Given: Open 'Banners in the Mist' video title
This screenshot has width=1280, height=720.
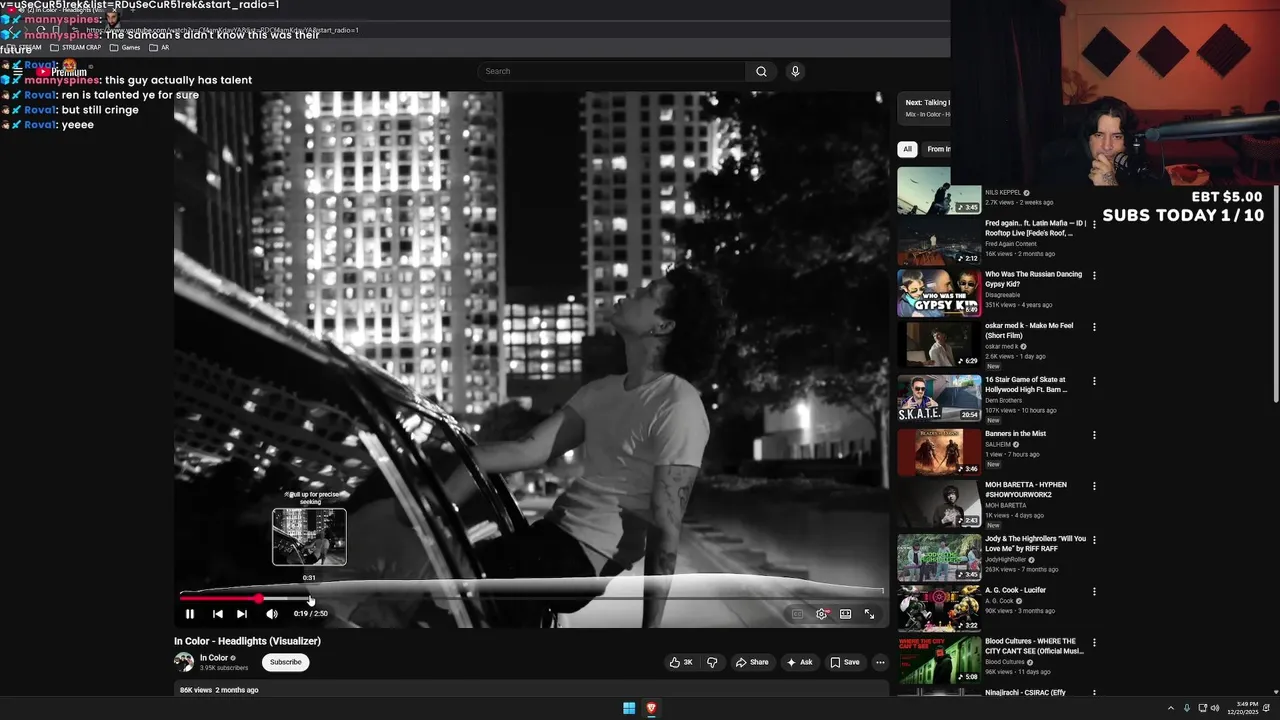Looking at the screenshot, I should pyautogui.click(x=1015, y=434).
